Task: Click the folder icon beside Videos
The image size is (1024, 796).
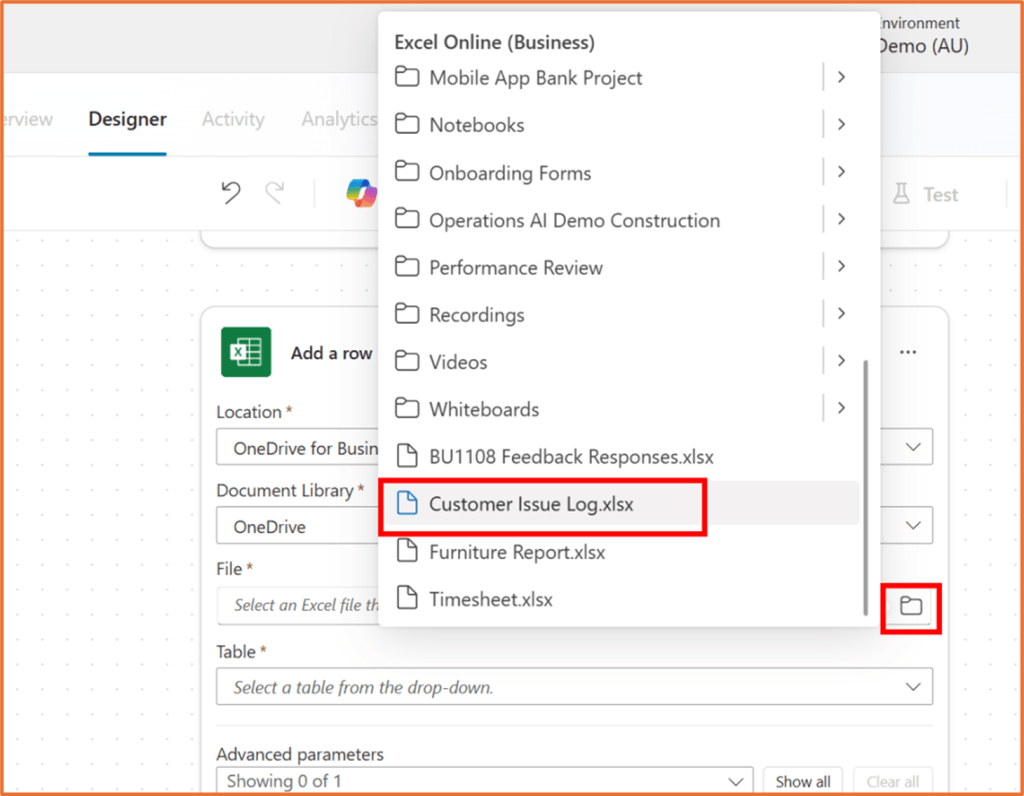Action: (x=408, y=362)
